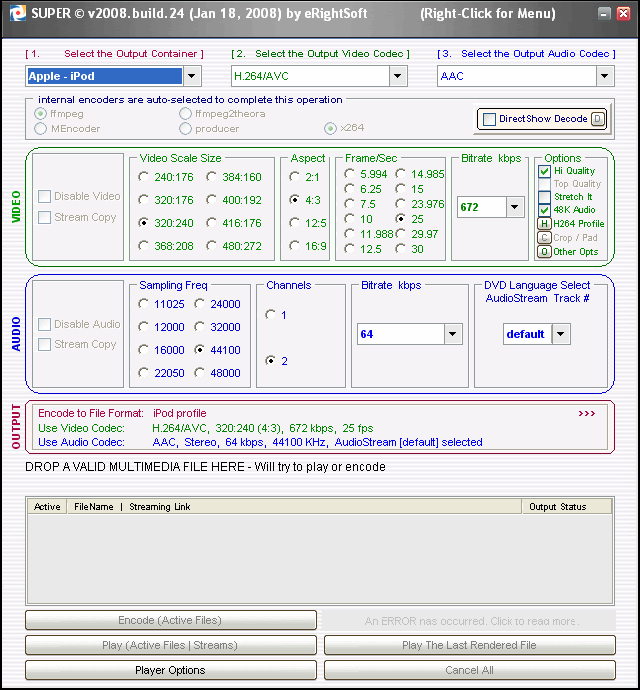Click the DirectShow Decode 'D' icon
The width and height of the screenshot is (640, 690).
tap(597, 119)
